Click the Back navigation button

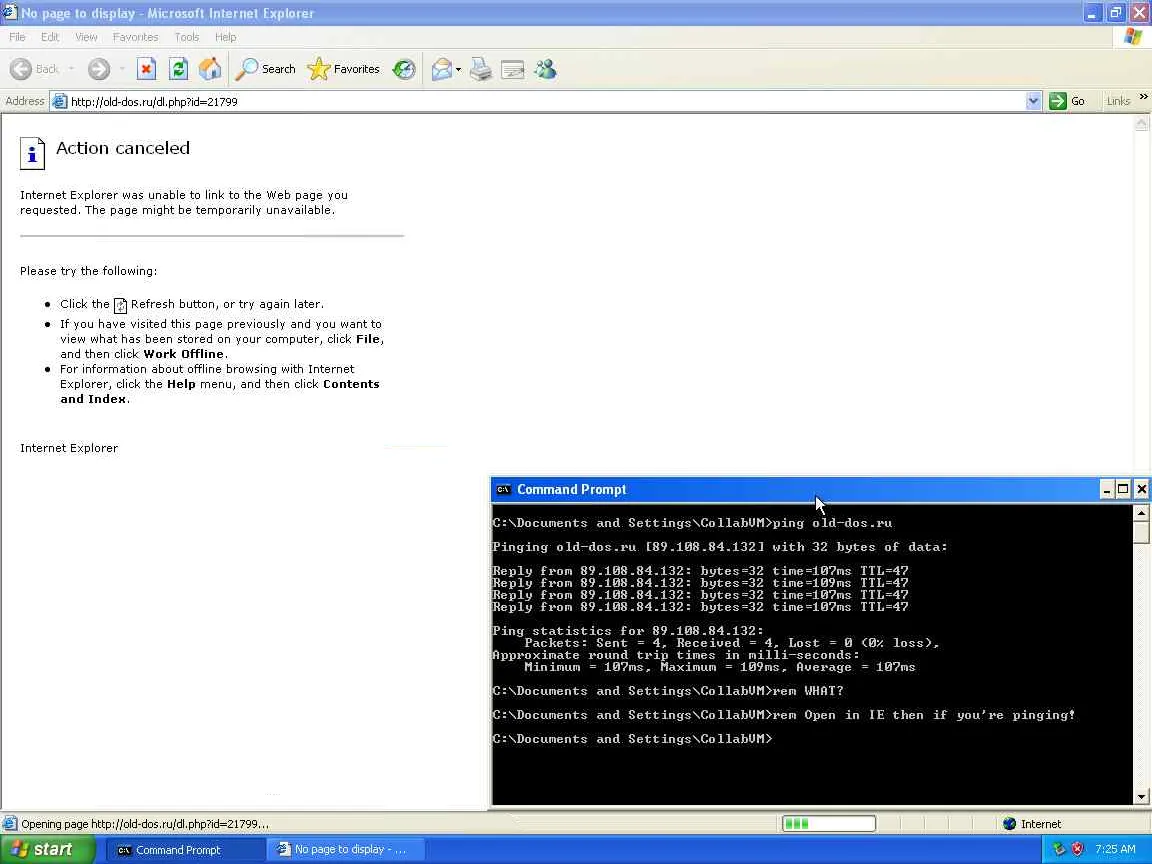34,69
